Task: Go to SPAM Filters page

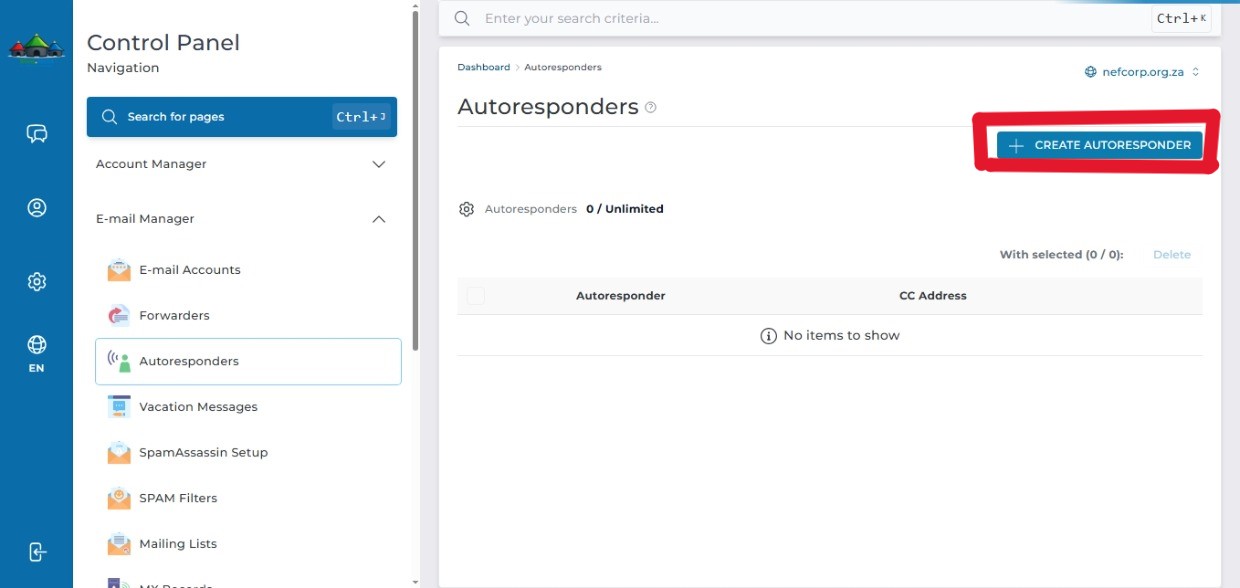Action: 248,498
